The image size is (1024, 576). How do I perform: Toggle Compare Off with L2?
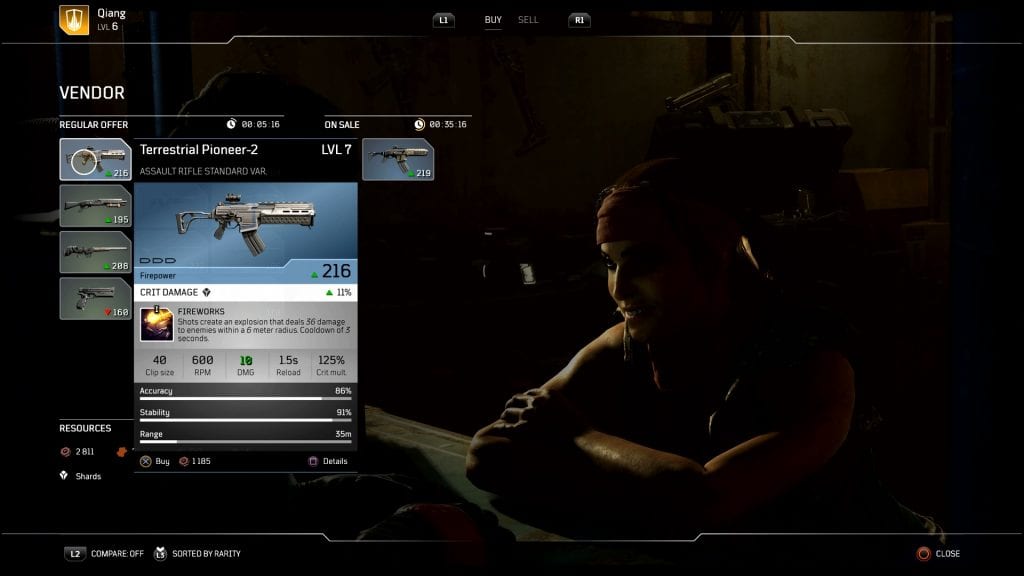click(104, 554)
